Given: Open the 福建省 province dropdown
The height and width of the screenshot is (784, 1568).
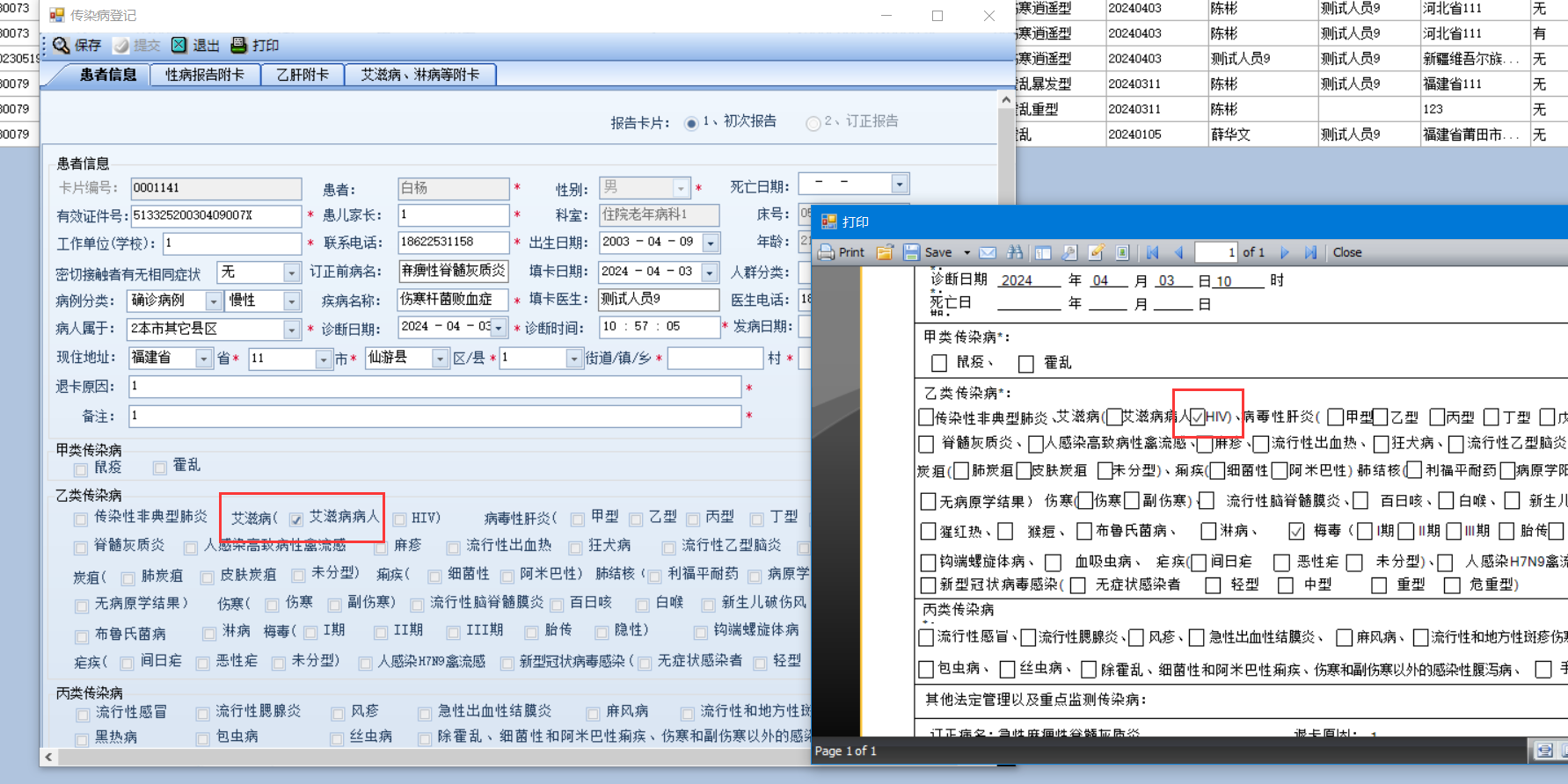Looking at the screenshot, I should (204, 359).
